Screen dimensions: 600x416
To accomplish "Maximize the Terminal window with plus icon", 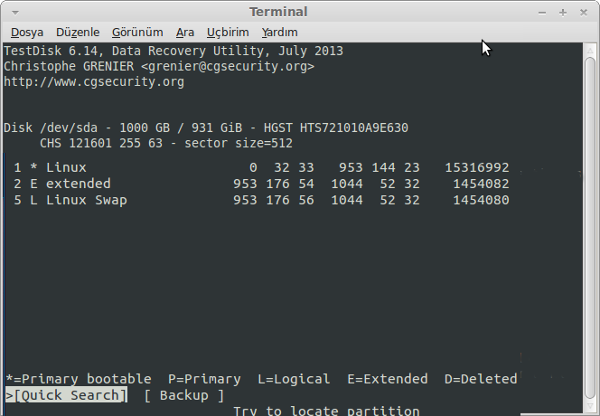I will click(562, 13).
